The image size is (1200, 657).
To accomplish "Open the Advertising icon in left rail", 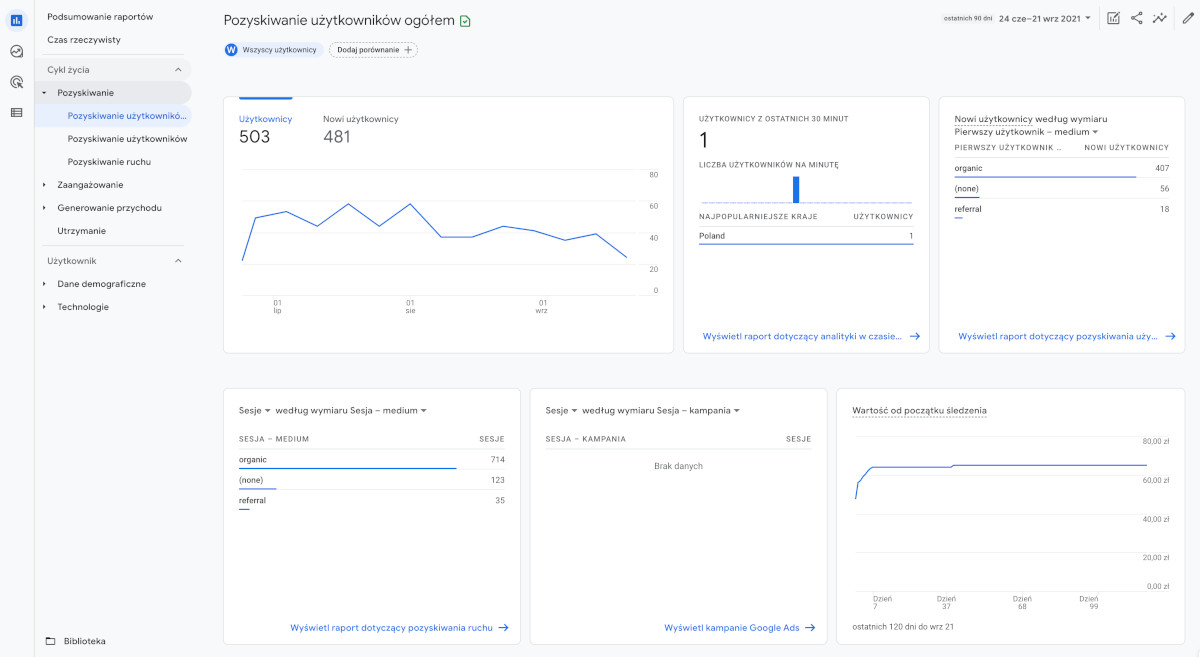I will [17, 82].
